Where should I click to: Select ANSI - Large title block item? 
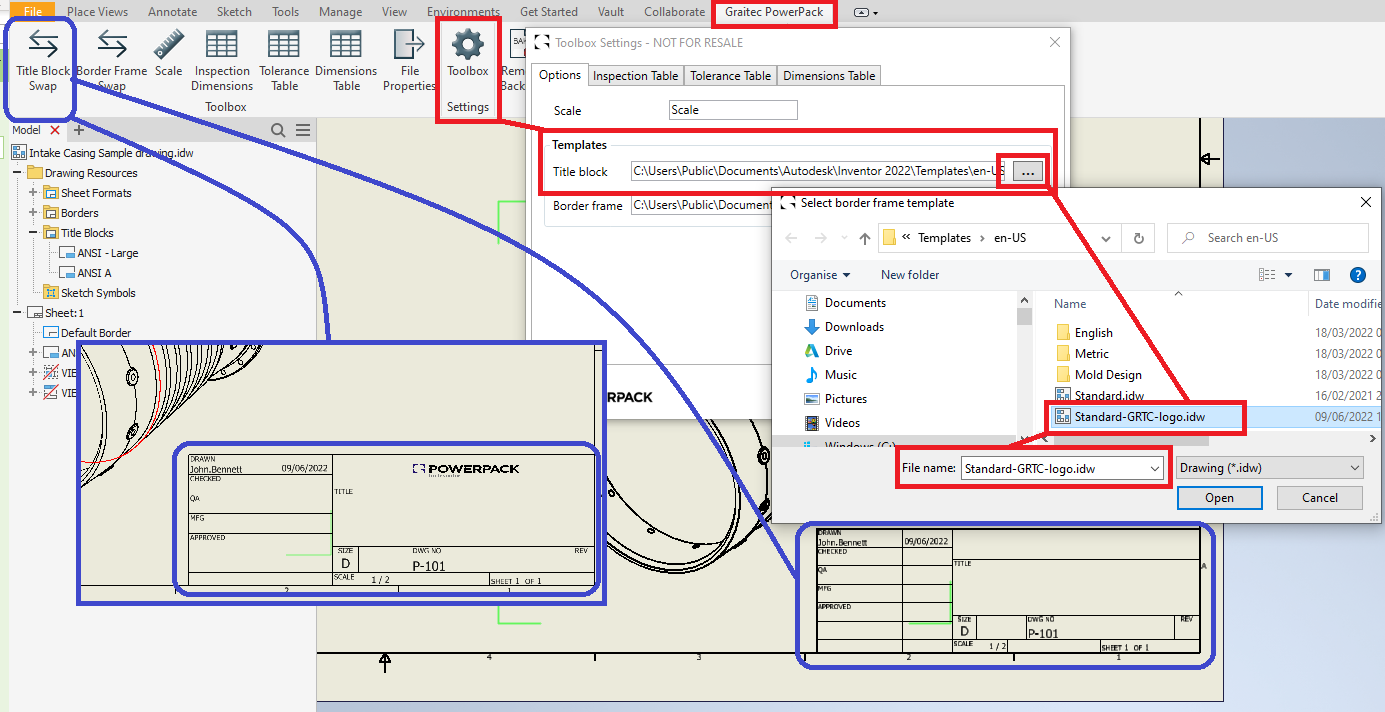pos(107,253)
